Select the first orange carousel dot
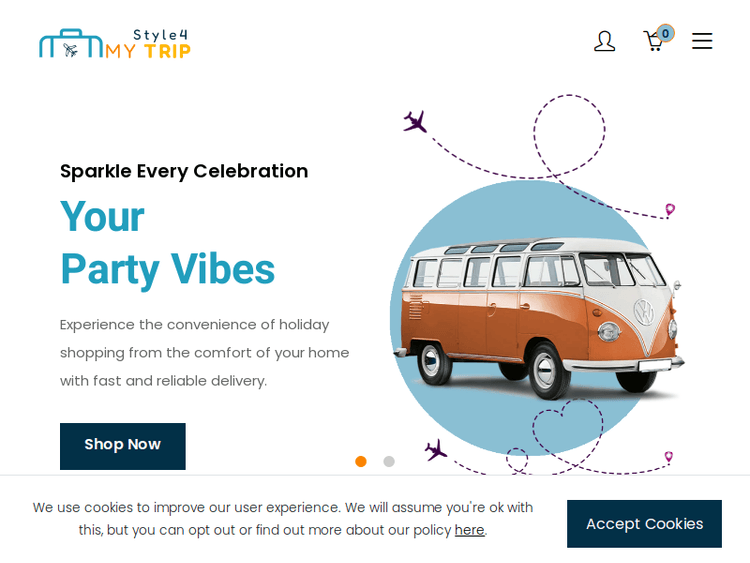This screenshot has width=750, height=563. (361, 461)
